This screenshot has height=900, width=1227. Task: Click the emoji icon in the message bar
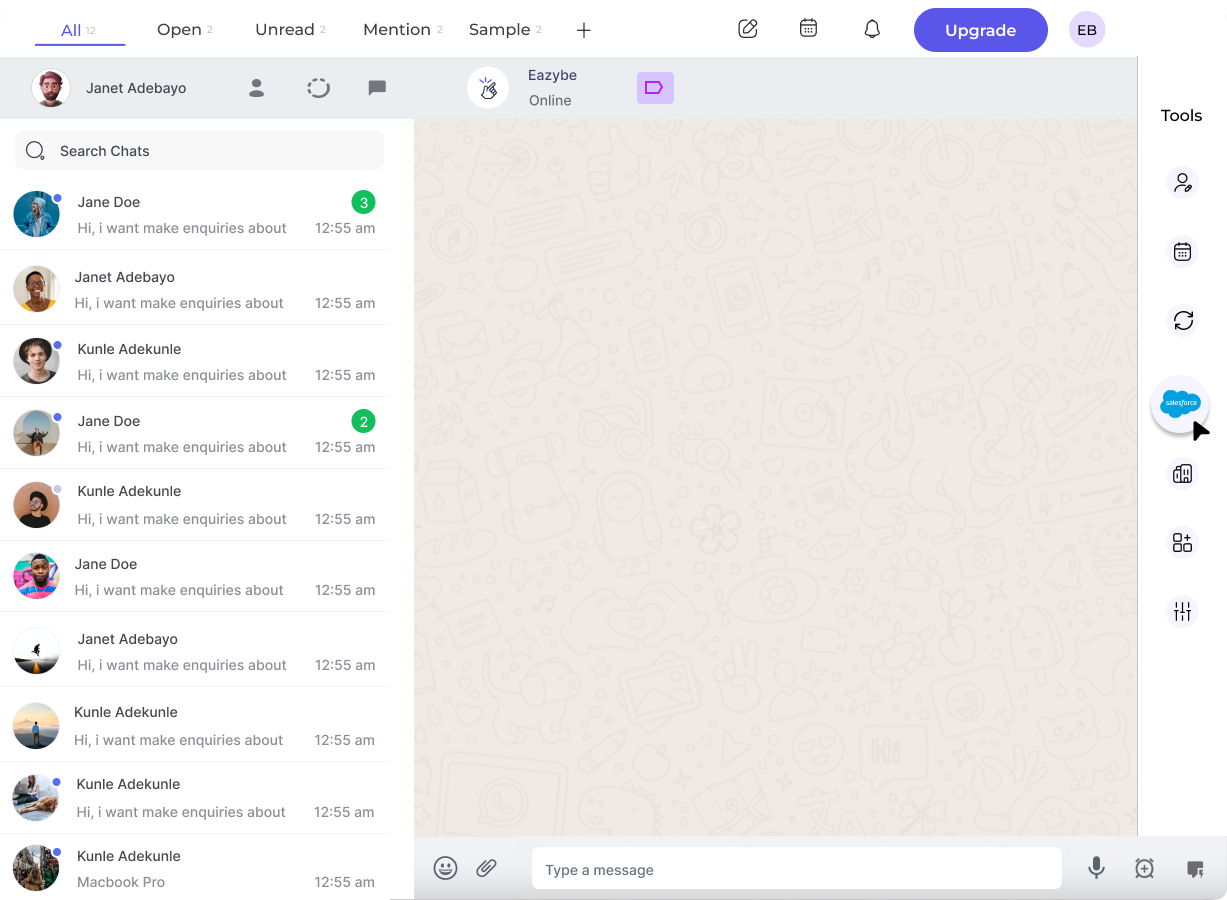[446, 868]
